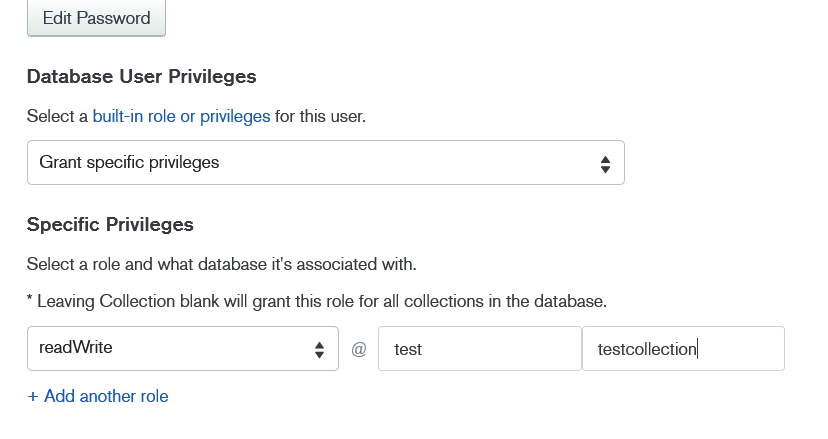The height and width of the screenshot is (439, 828).
Task: Expand the readWrite role dropdown
Action: [182, 348]
